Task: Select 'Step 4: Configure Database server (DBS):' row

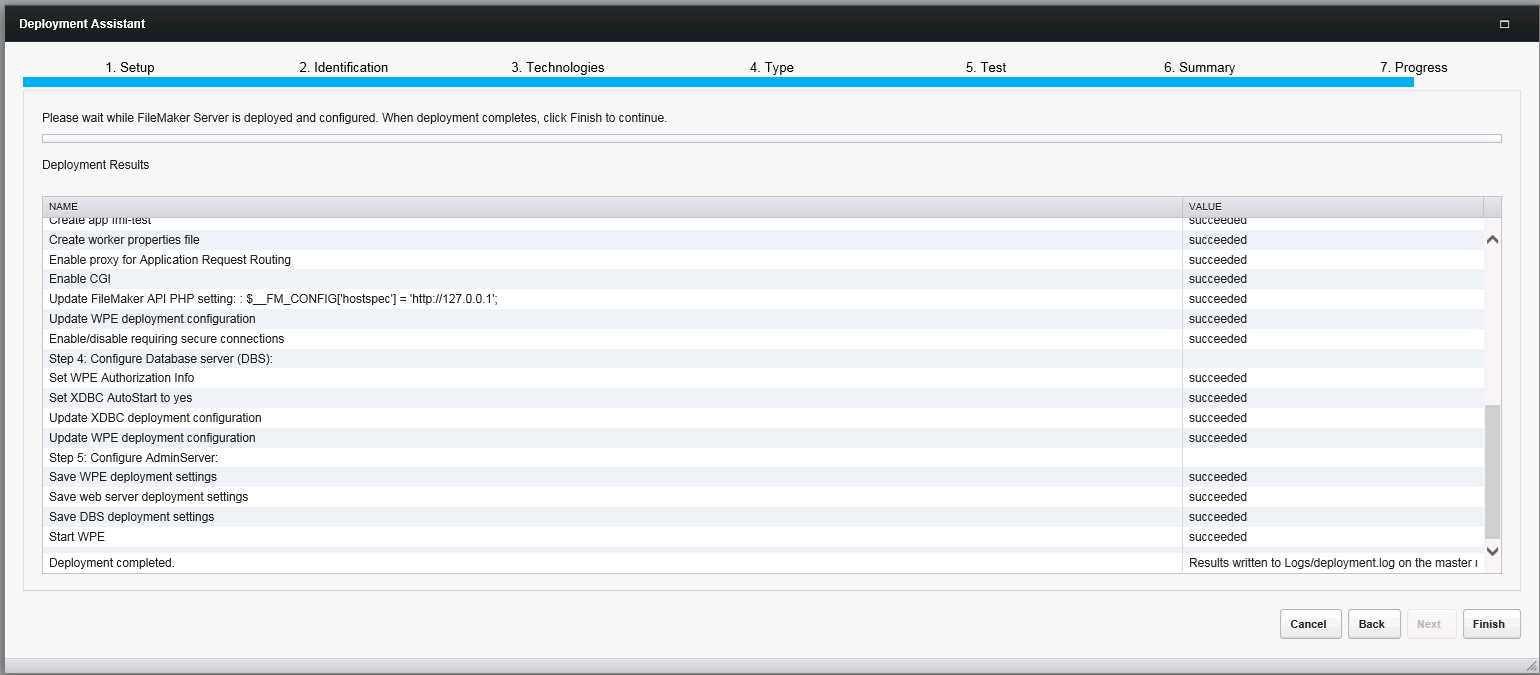Action: point(764,358)
